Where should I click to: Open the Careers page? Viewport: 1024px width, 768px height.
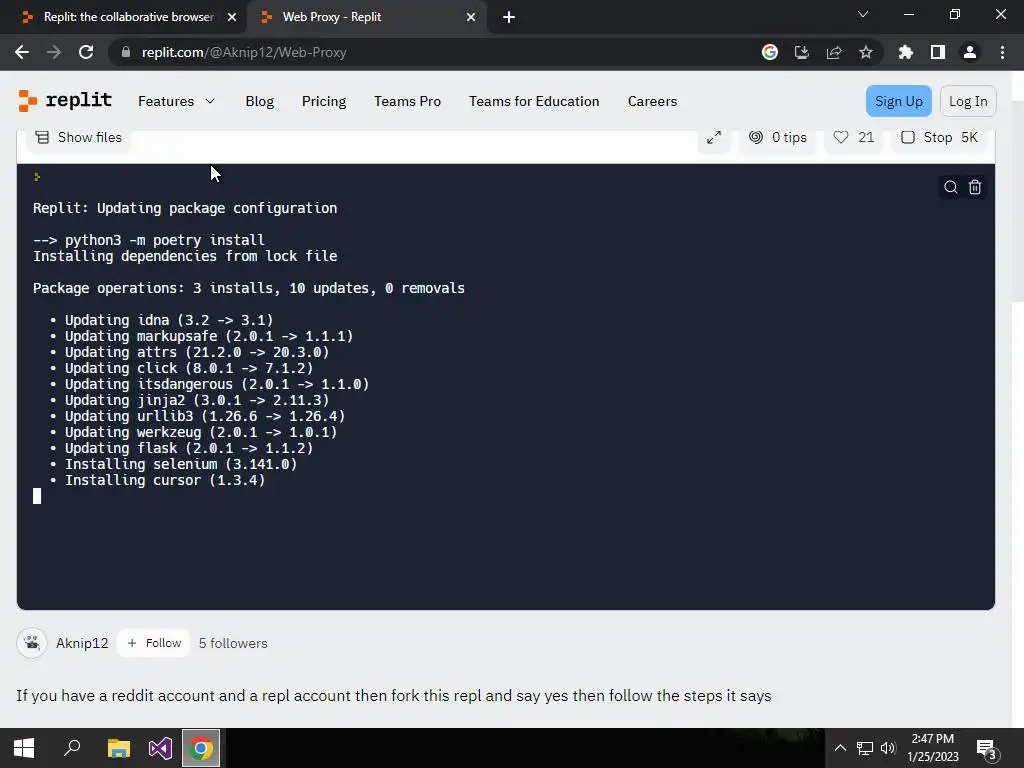tap(652, 101)
